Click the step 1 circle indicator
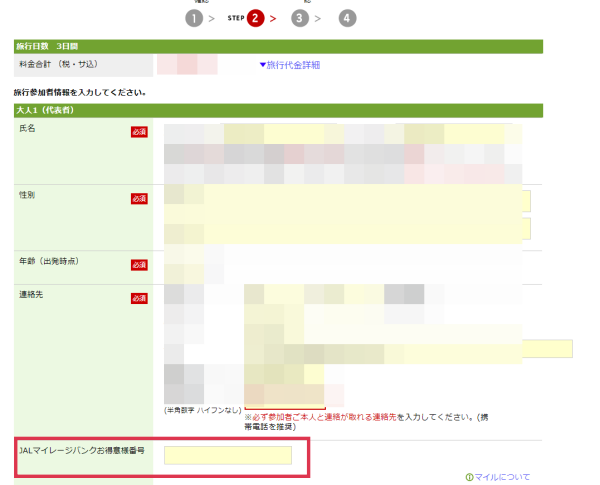The height and width of the screenshot is (485, 600). (x=194, y=18)
